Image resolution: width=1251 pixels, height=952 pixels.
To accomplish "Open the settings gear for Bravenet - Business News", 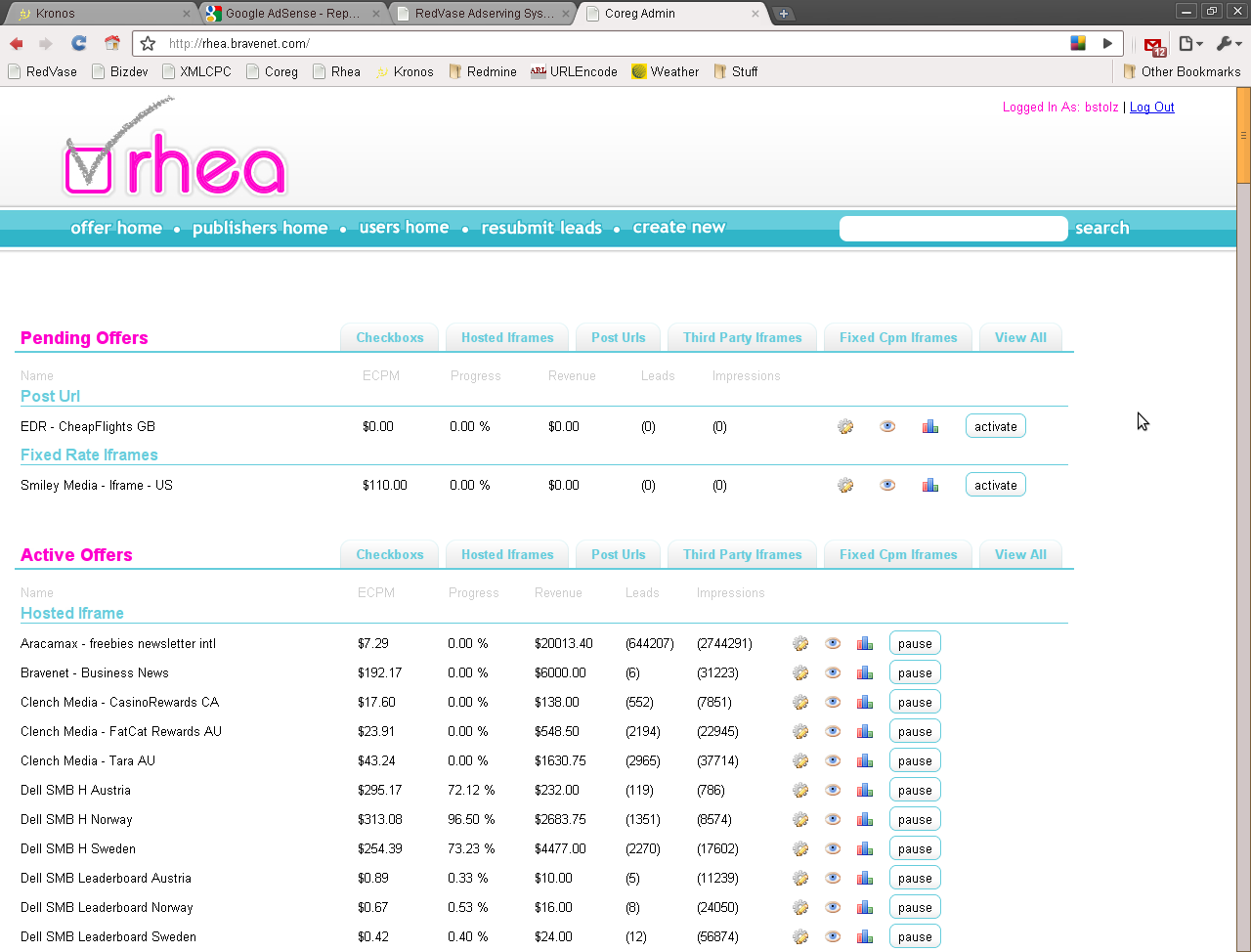I will [800, 673].
